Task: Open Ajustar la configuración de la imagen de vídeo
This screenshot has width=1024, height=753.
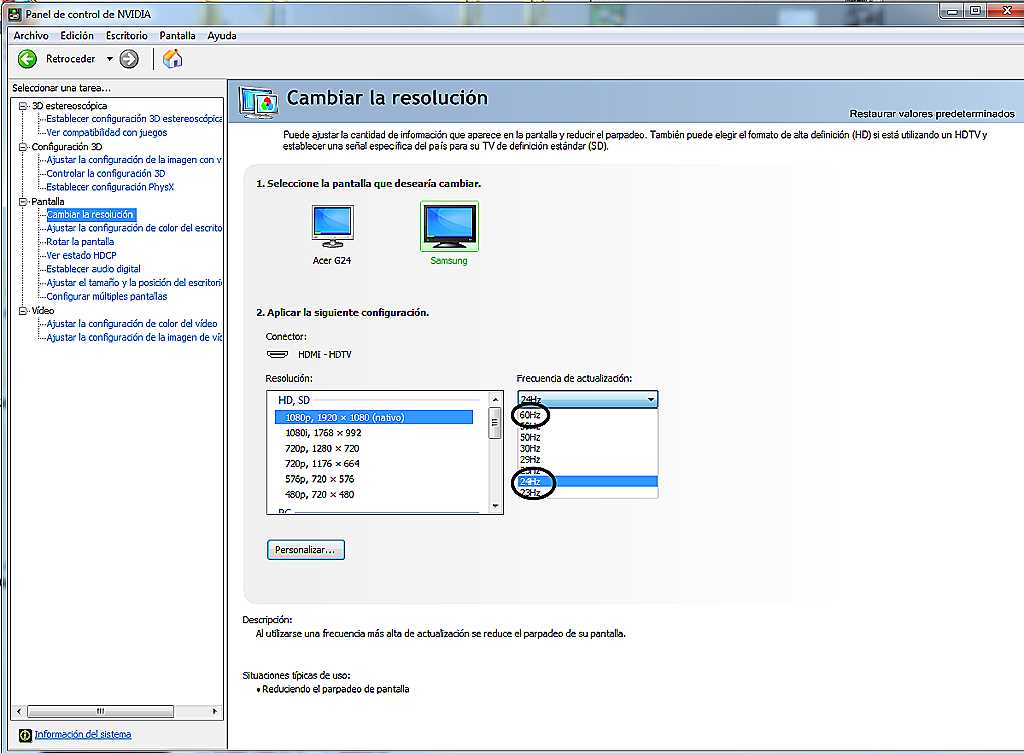Action: click(x=134, y=338)
